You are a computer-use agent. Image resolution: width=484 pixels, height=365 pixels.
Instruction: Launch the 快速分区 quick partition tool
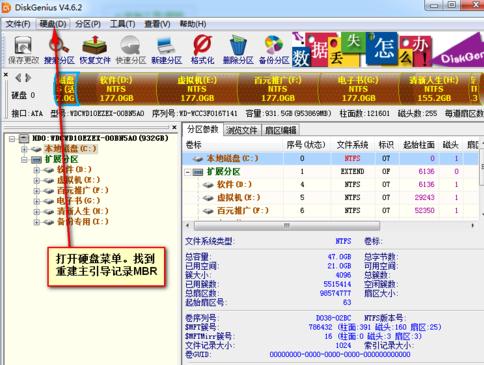pyautogui.click(x=131, y=50)
